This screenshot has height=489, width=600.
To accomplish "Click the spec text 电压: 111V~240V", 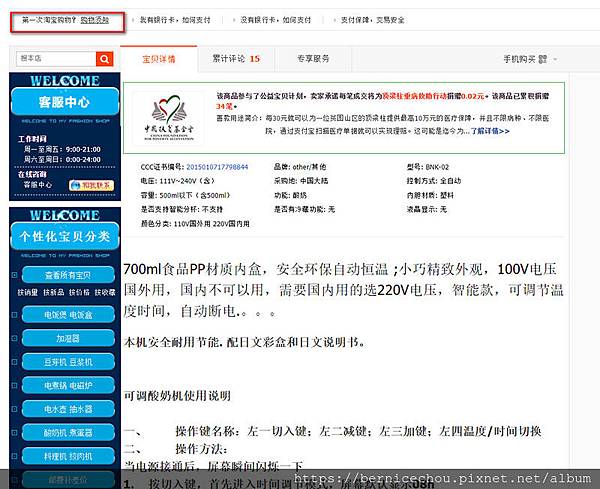I will click(x=178, y=181).
